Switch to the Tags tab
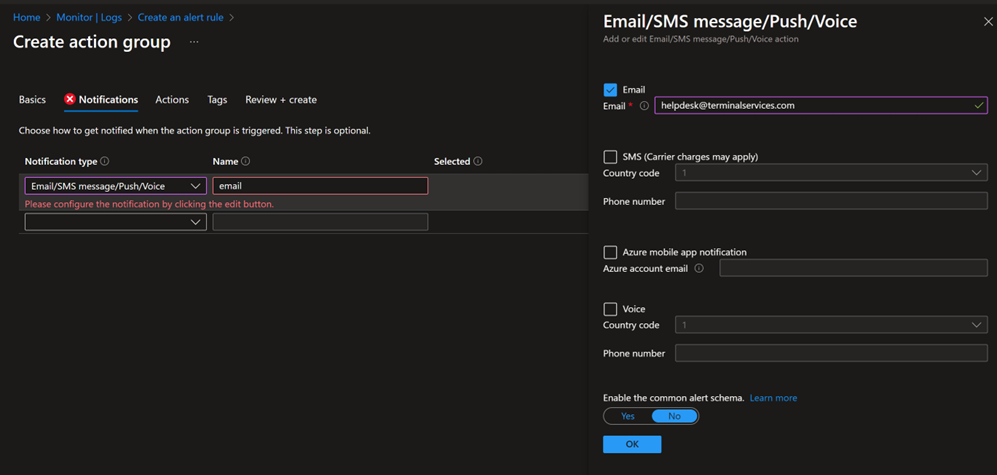 click(217, 100)
